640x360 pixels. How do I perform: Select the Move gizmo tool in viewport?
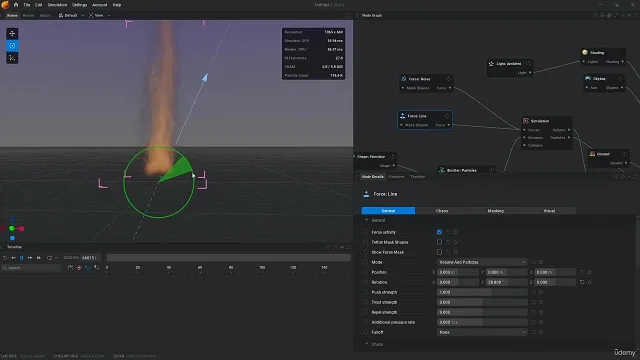[x=12, y=33]
